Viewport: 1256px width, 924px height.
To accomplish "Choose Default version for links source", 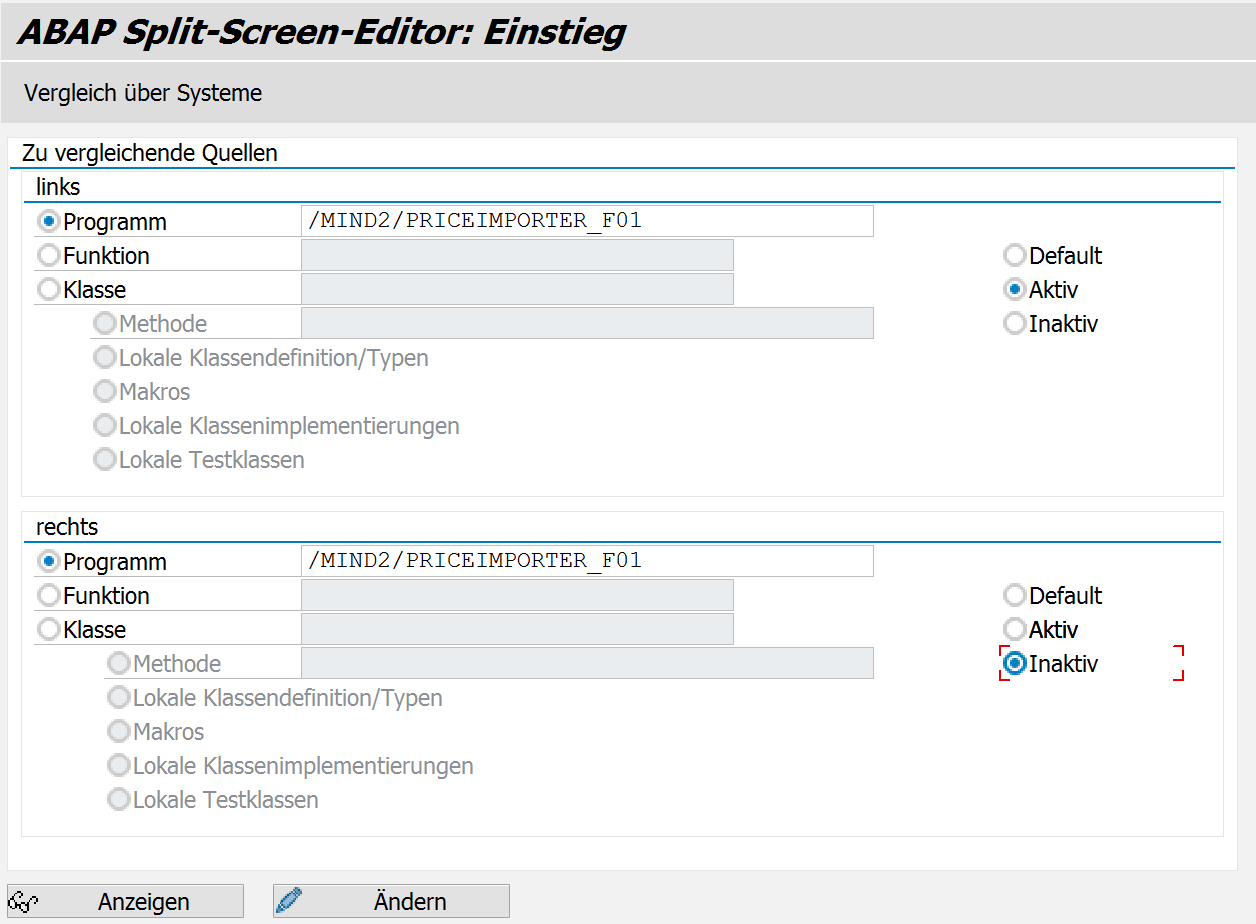I will [x=1015, y=255].
